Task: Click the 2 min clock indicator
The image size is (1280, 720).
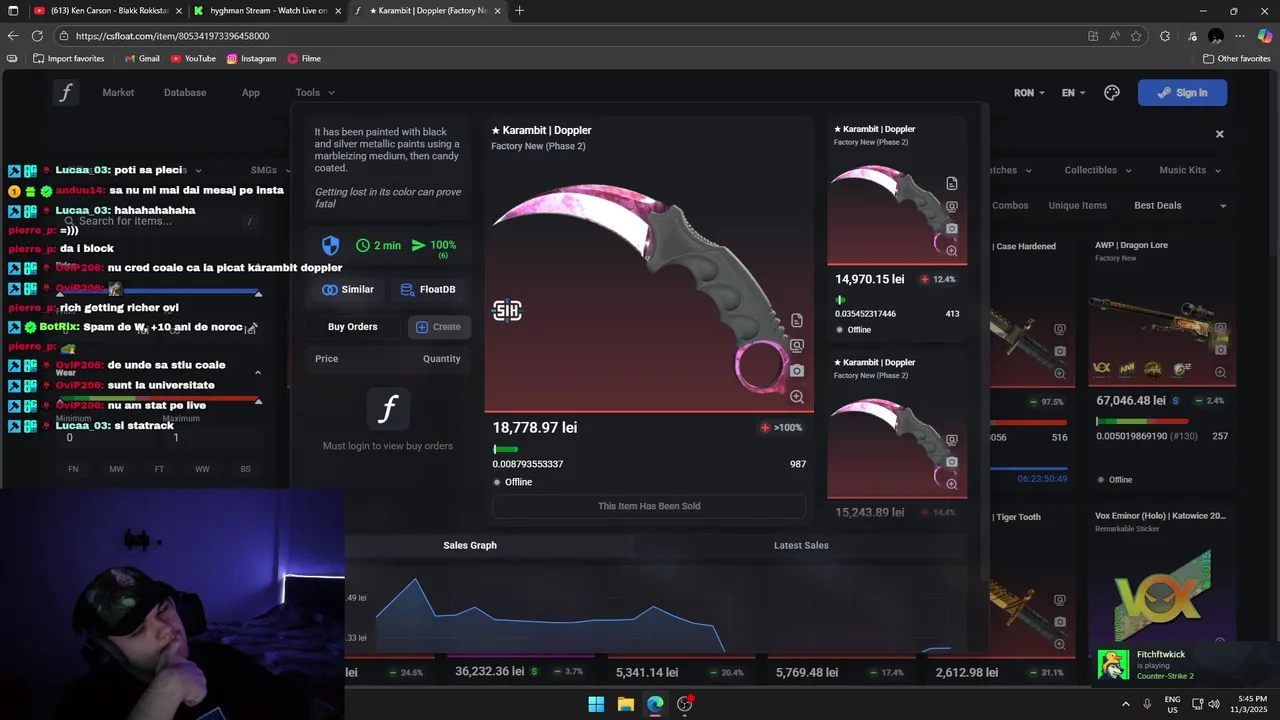Action: click(x=379, y=245)
